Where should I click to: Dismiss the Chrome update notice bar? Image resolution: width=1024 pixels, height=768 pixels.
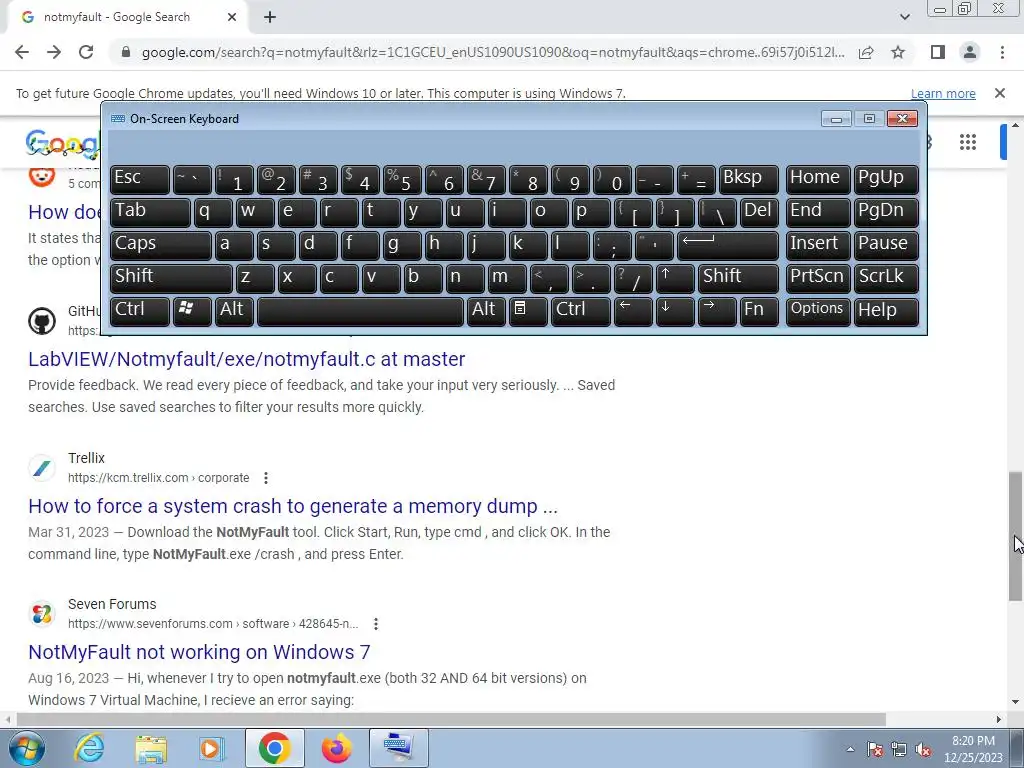coord(1000,93)
